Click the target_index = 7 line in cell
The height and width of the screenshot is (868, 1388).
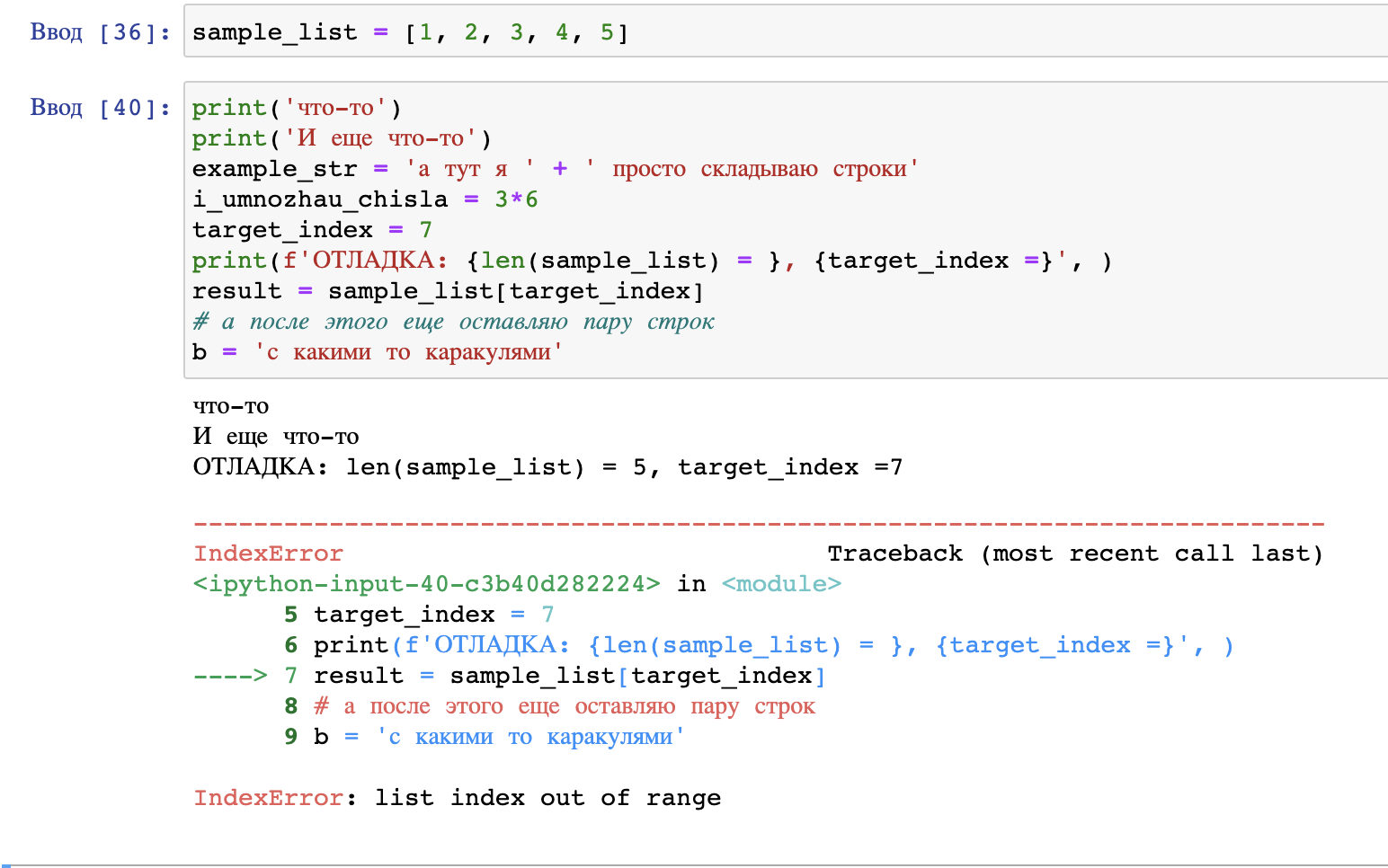(312, 230)
